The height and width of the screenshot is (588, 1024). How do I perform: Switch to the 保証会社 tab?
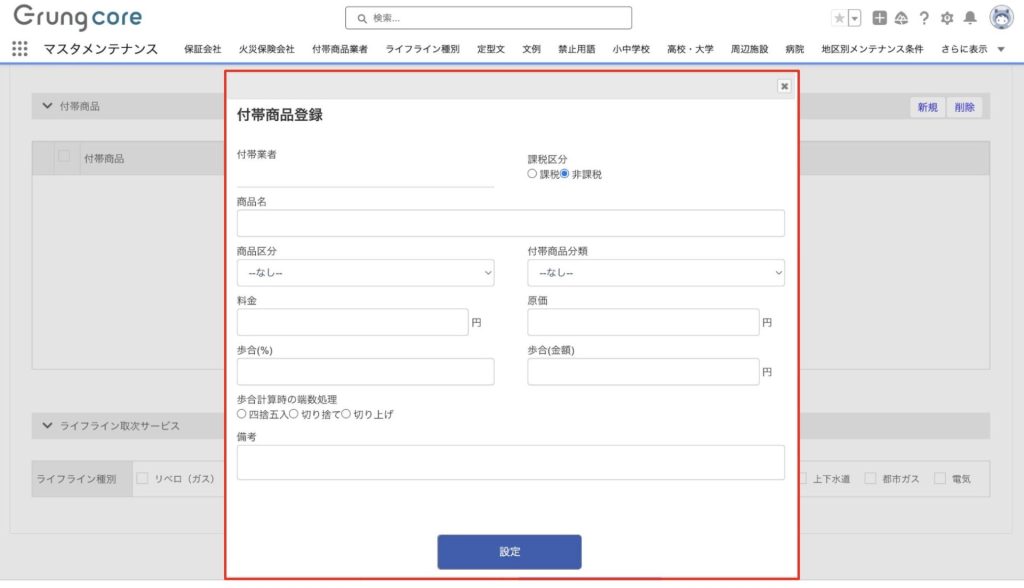pos(202,49)
